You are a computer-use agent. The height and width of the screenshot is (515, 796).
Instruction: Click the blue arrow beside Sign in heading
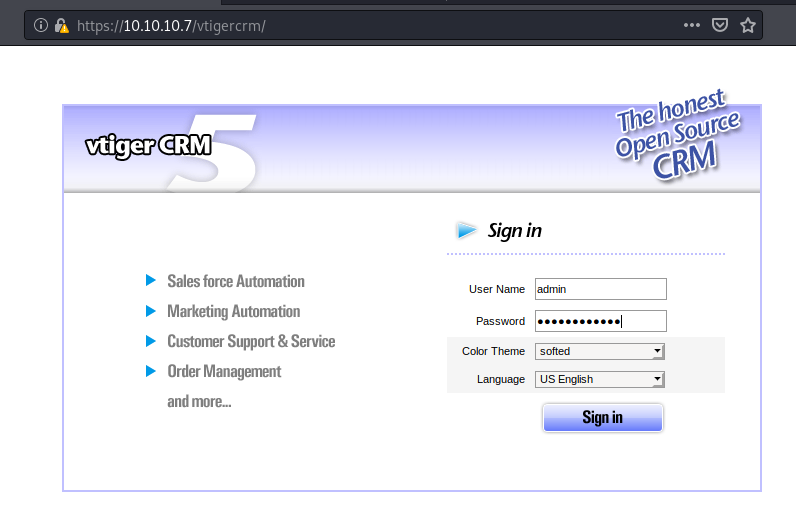click(x=467, y=231)
